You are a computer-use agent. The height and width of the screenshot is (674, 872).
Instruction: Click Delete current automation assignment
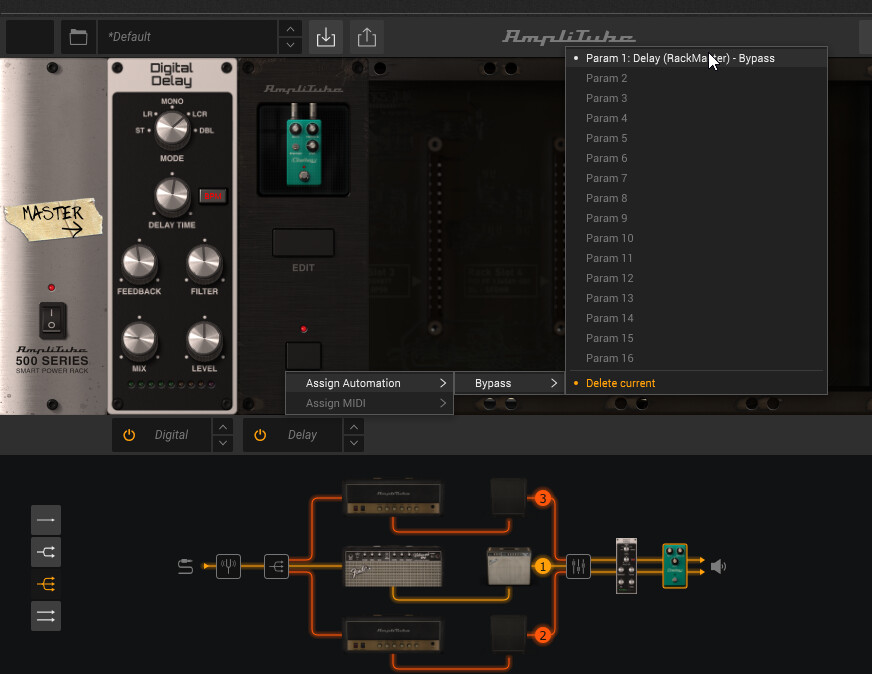point(620,383)
